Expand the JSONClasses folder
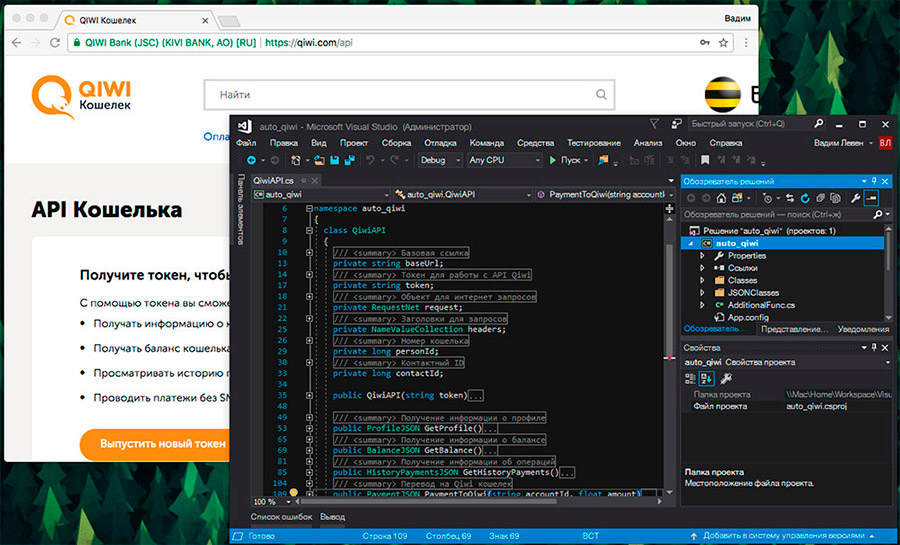900x545 pixels. (x=702, y=293)
